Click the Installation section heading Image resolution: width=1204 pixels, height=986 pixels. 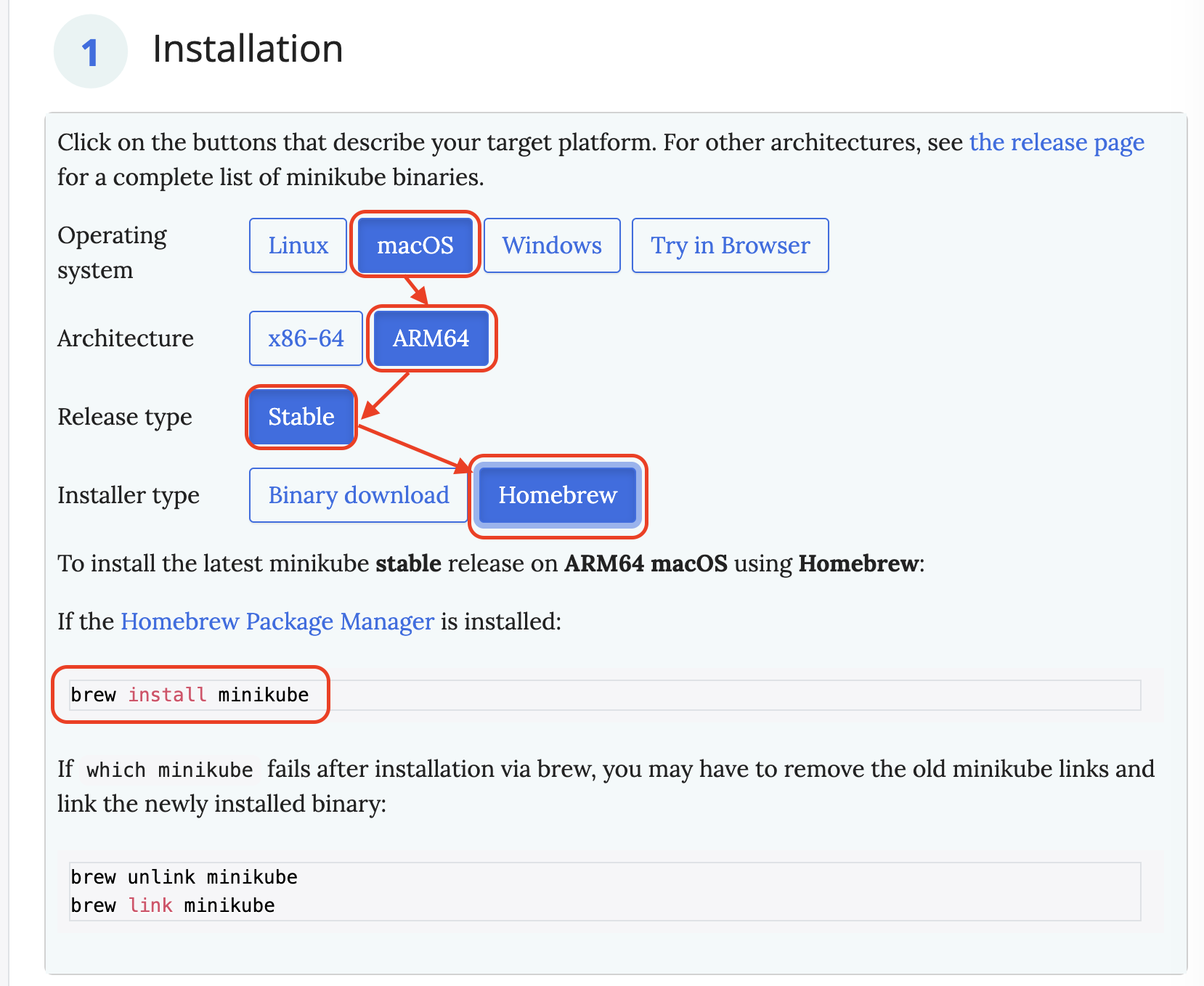click(248, 49)
